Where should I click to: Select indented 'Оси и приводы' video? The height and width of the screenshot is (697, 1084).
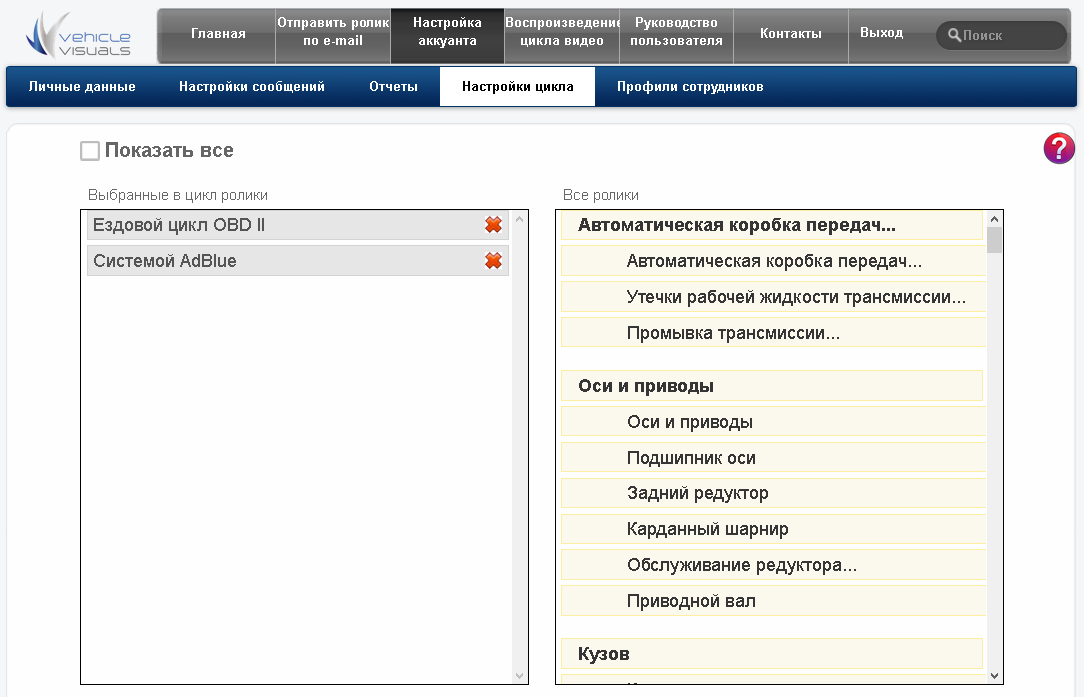[x=773, y=422]
